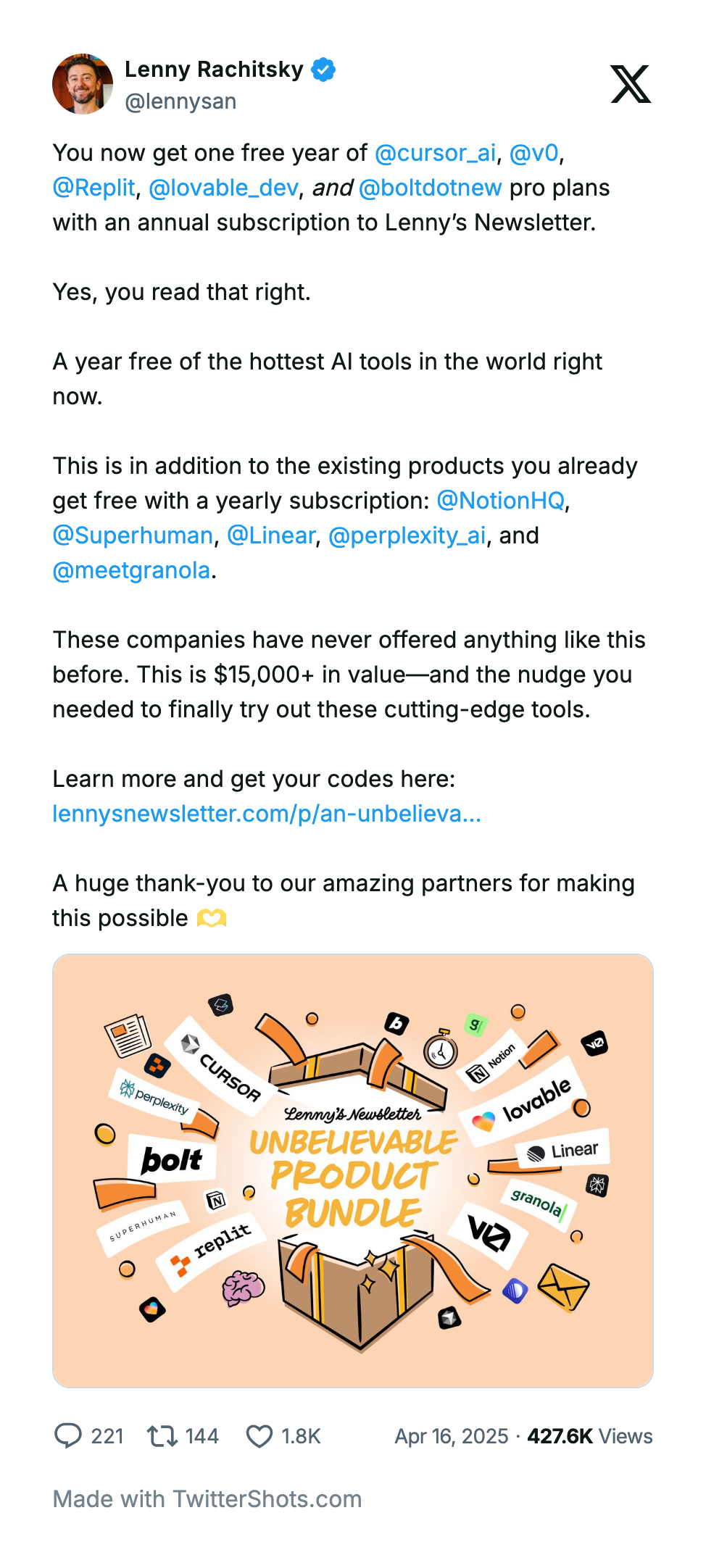Open the @NotionHQ mention
The height and width of the screenshot is (1568, 706).
[x=500, y=501]
